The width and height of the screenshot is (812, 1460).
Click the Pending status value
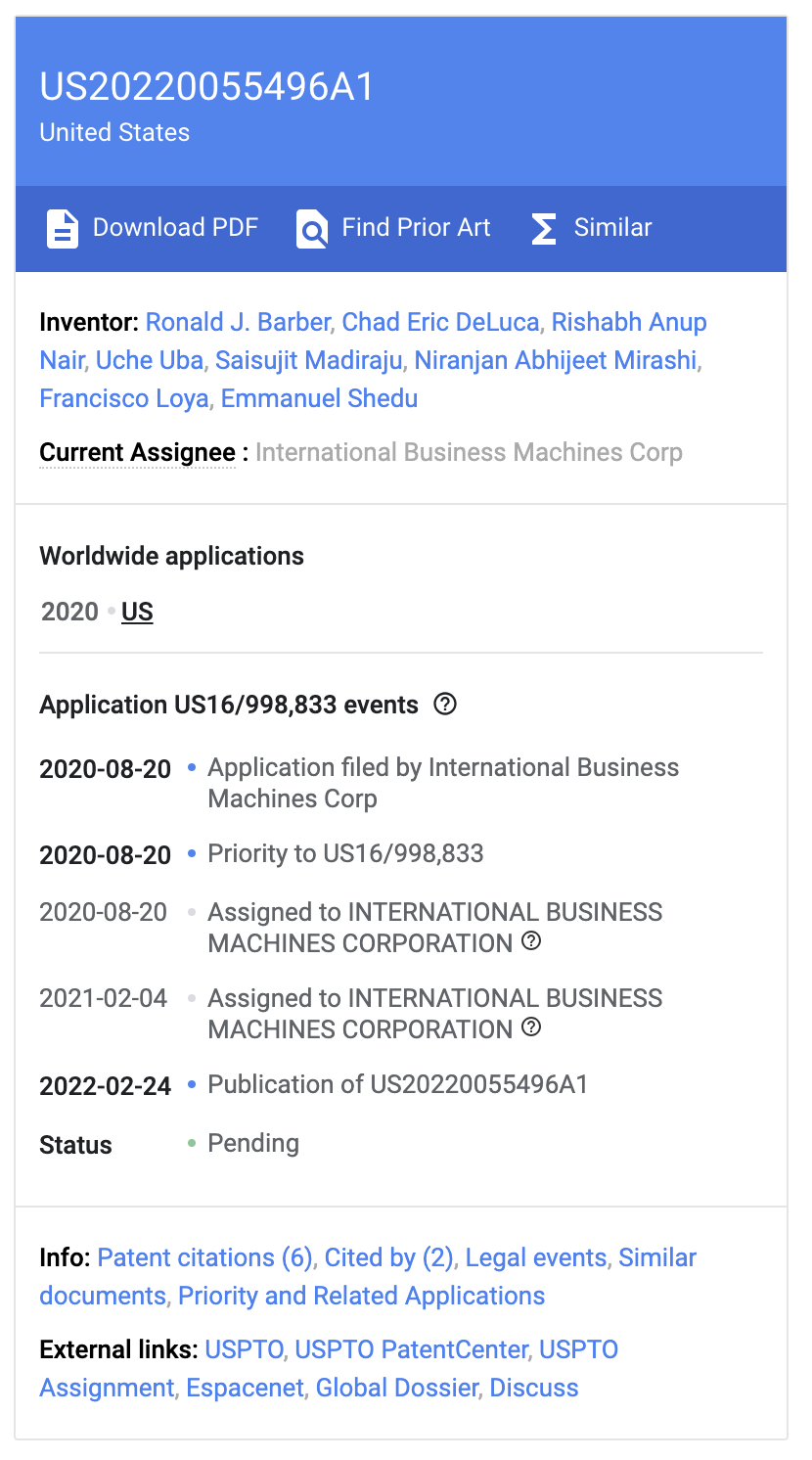click(x=253, y=1143)
